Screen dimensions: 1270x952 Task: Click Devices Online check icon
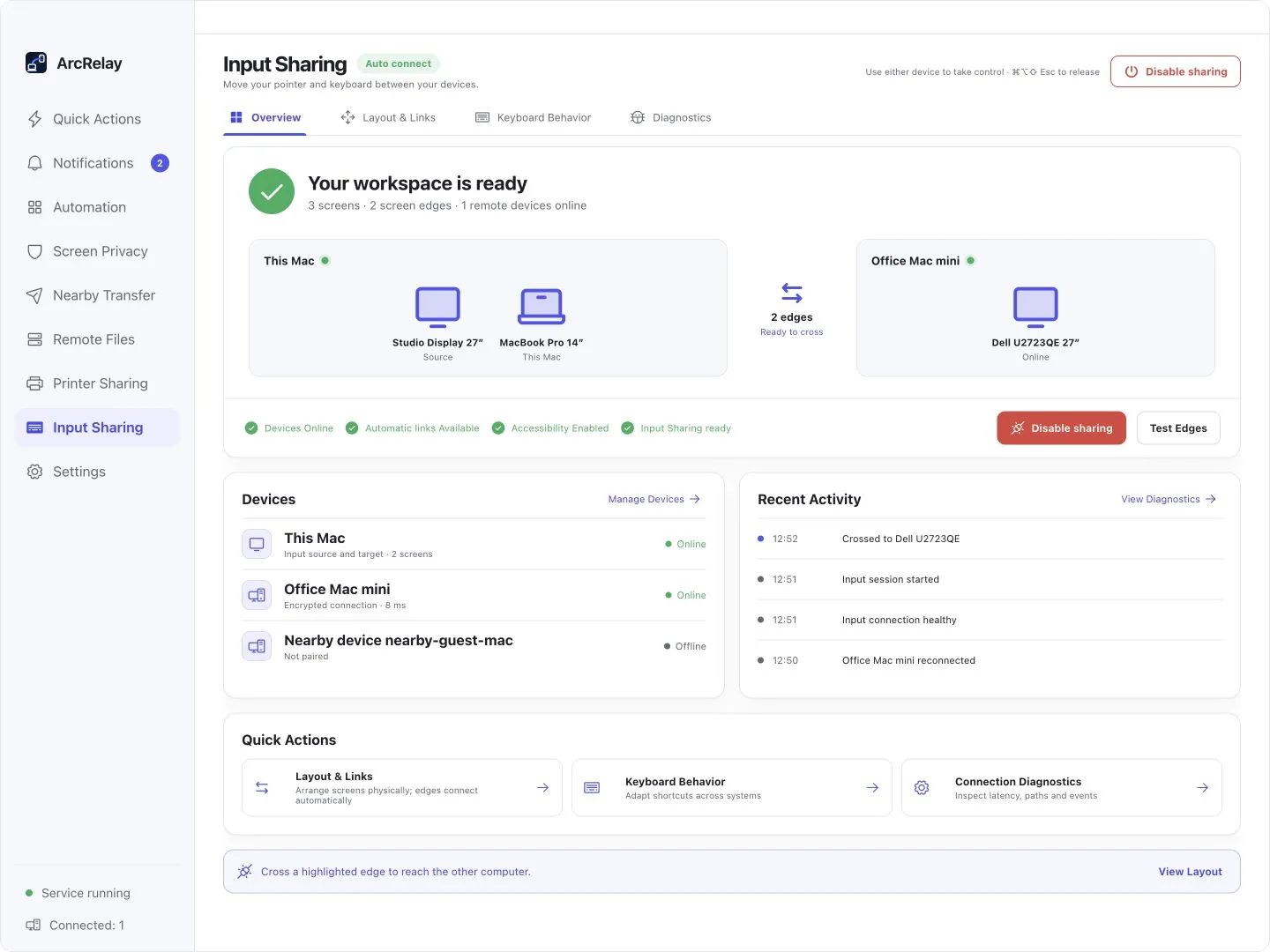click(x=251, y=428)
